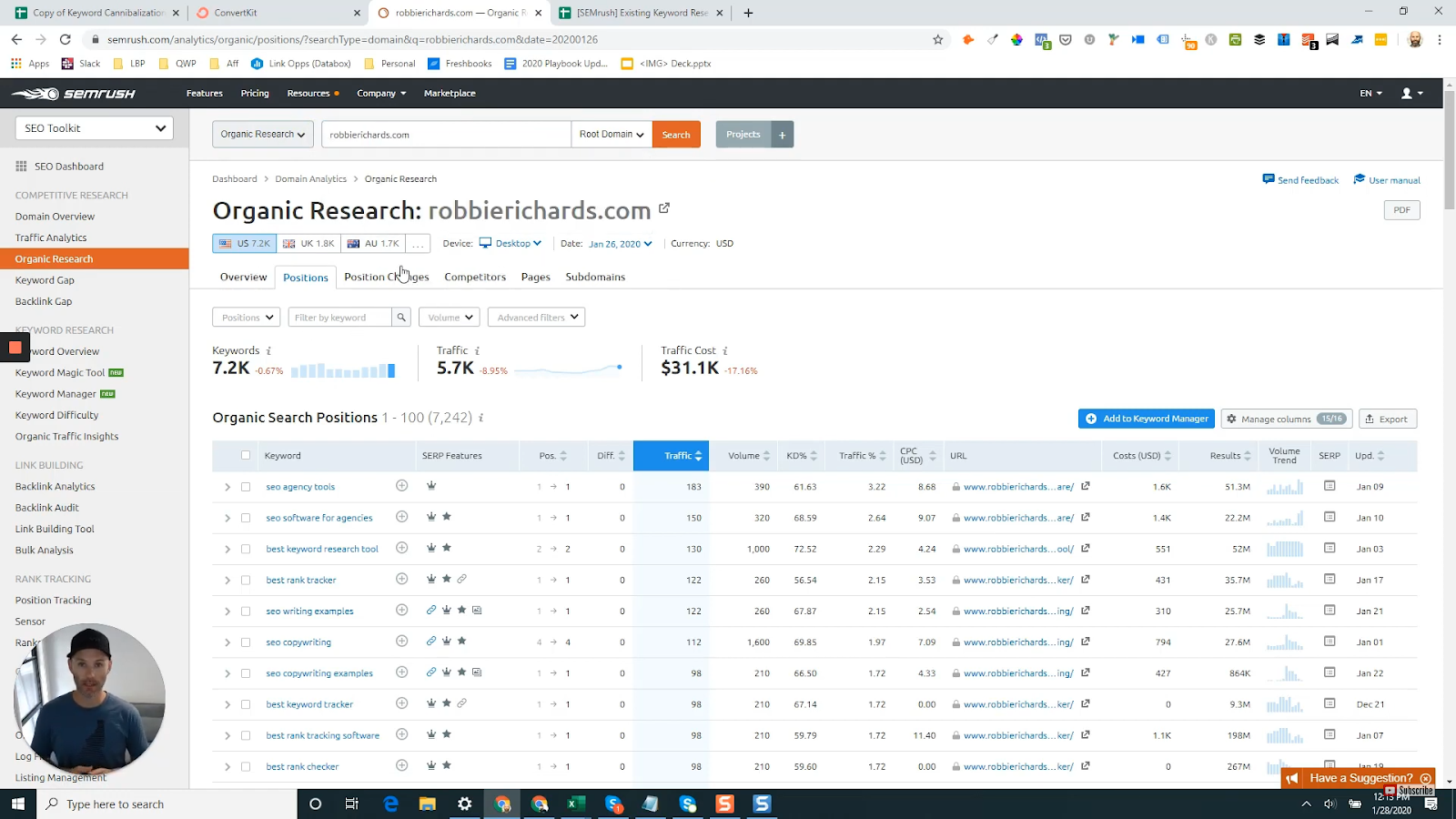Expand the 'seo software for agencies' row

(227, 518)
